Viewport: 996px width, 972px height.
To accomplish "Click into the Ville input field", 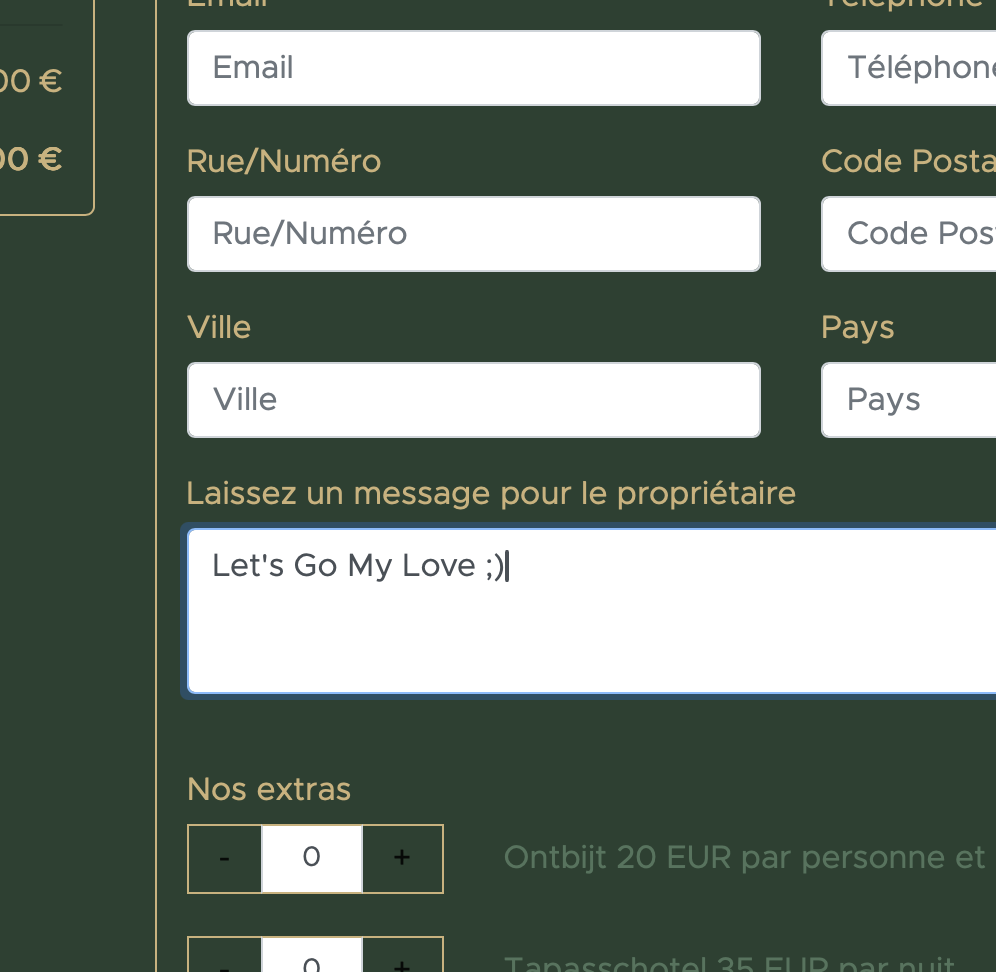I will coord(473,400).
